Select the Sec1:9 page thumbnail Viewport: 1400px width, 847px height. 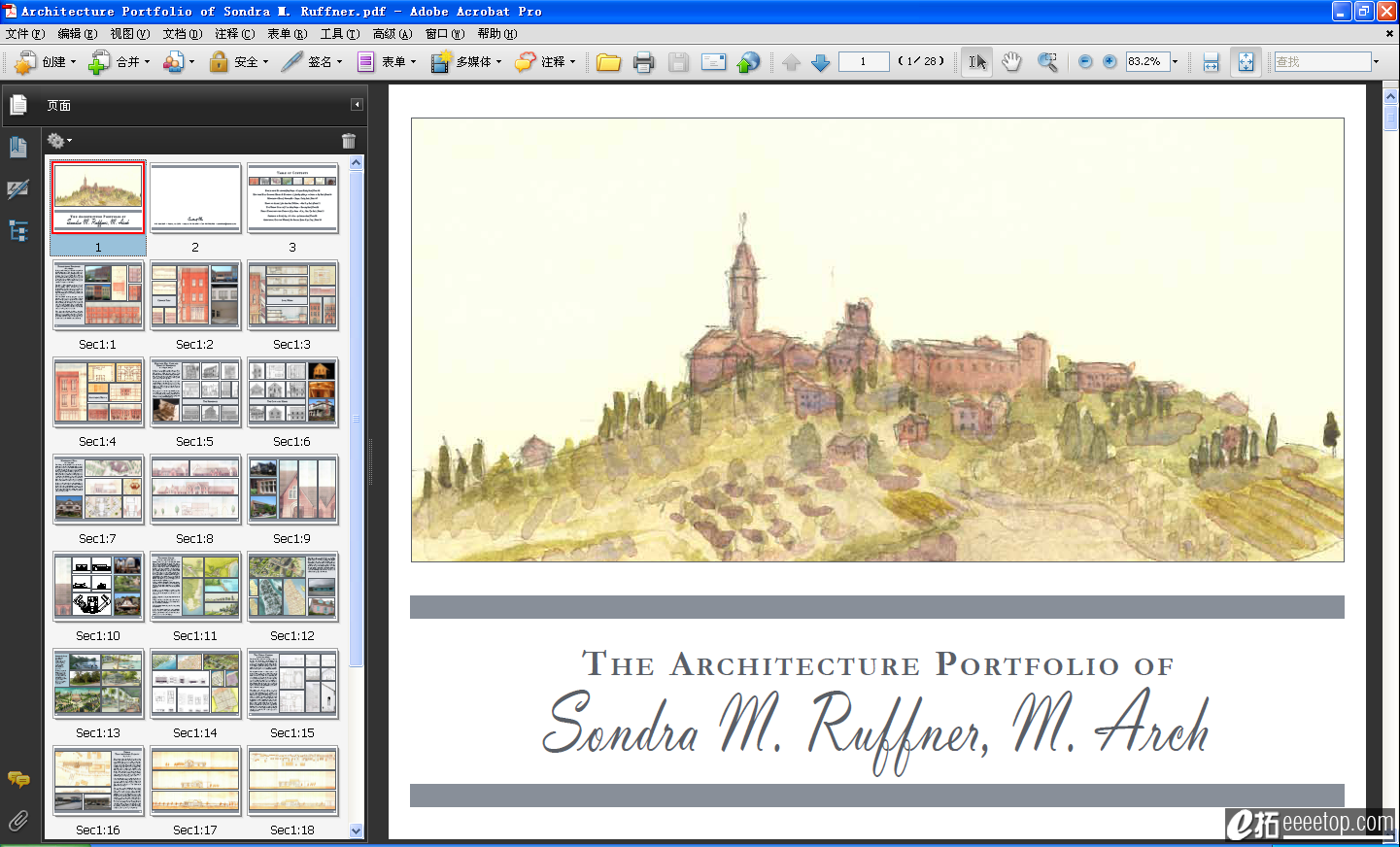point(292,490)
